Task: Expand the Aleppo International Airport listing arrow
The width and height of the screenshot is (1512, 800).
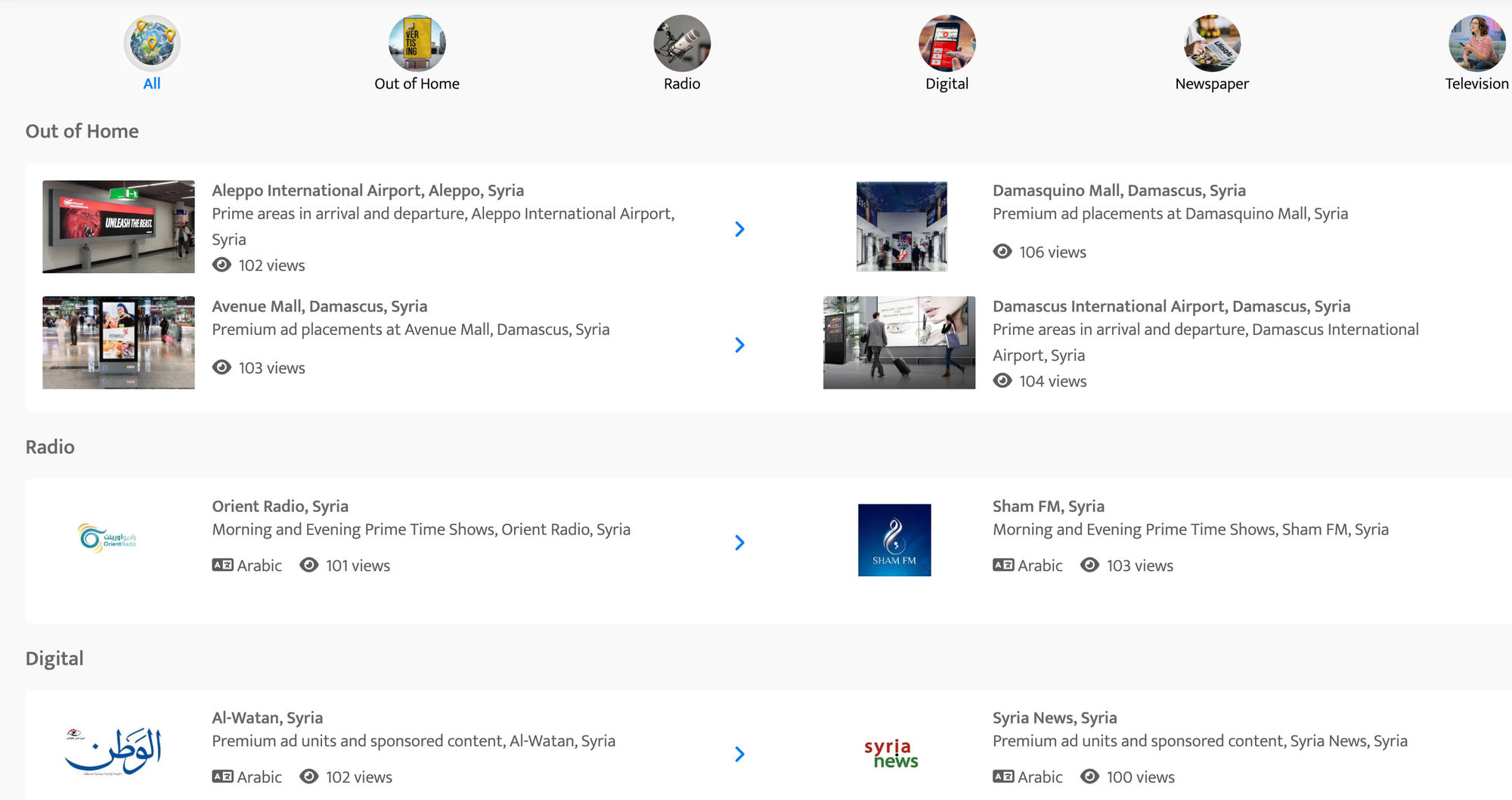Action: [x=739, y=229]
